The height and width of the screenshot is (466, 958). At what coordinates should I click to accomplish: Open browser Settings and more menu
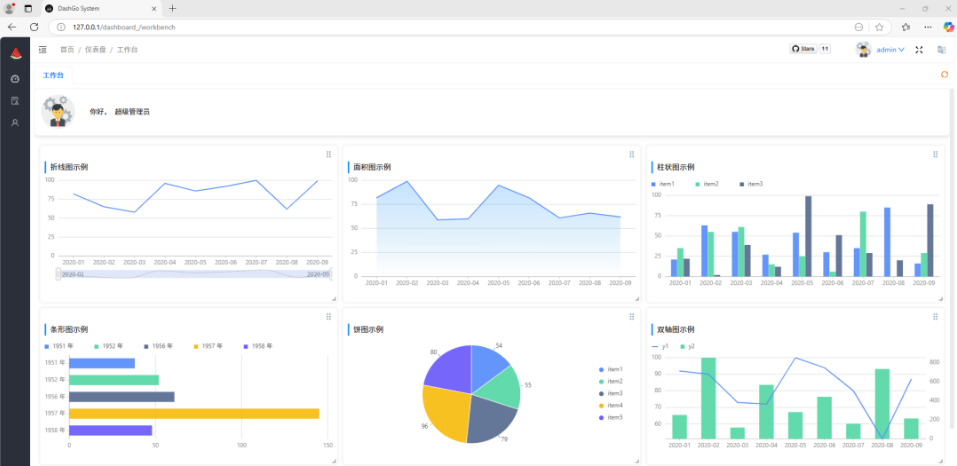928,27
